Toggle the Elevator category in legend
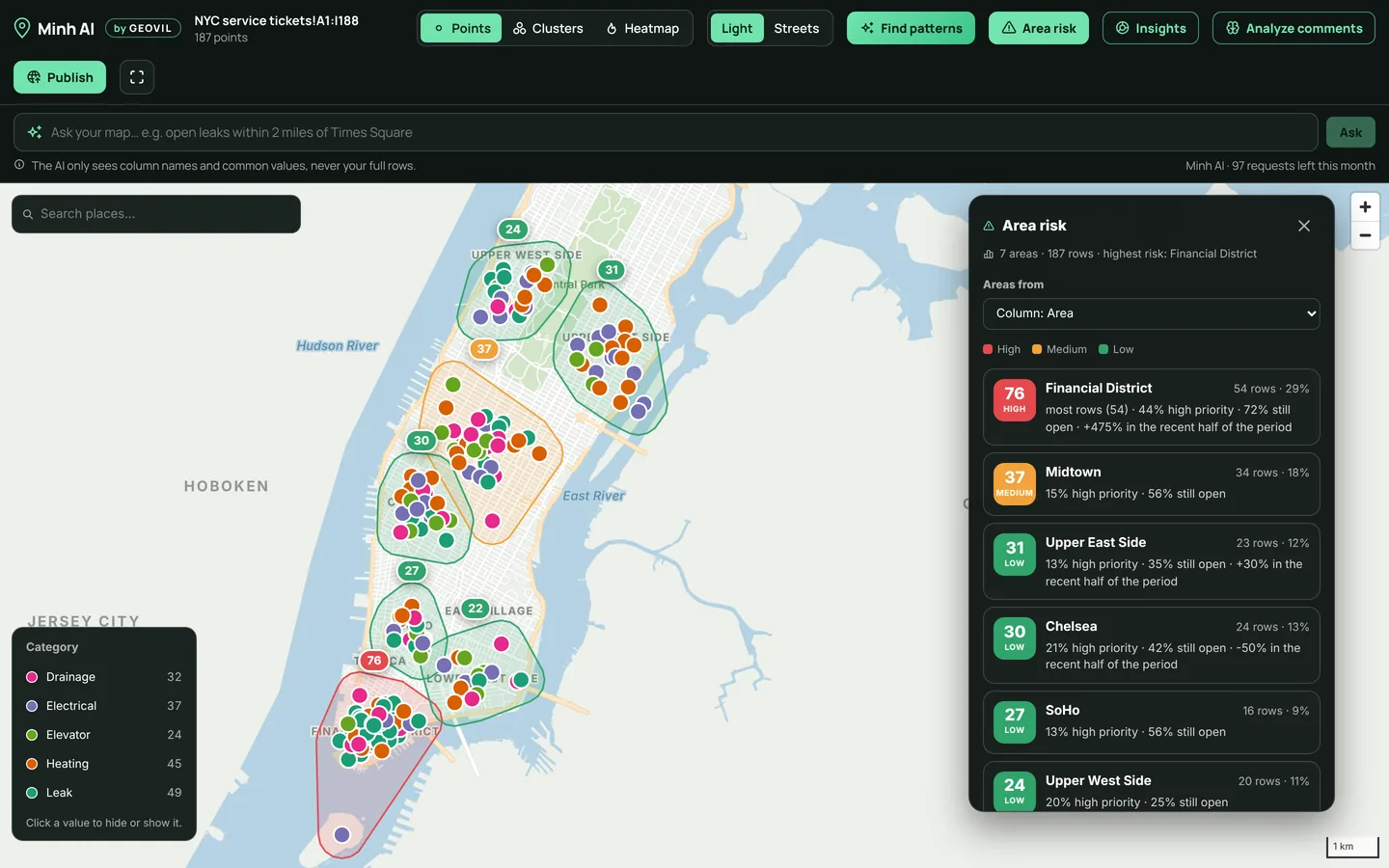This screenshot has height=868, width=1389. pyautogui.click(x=104, y=735)
